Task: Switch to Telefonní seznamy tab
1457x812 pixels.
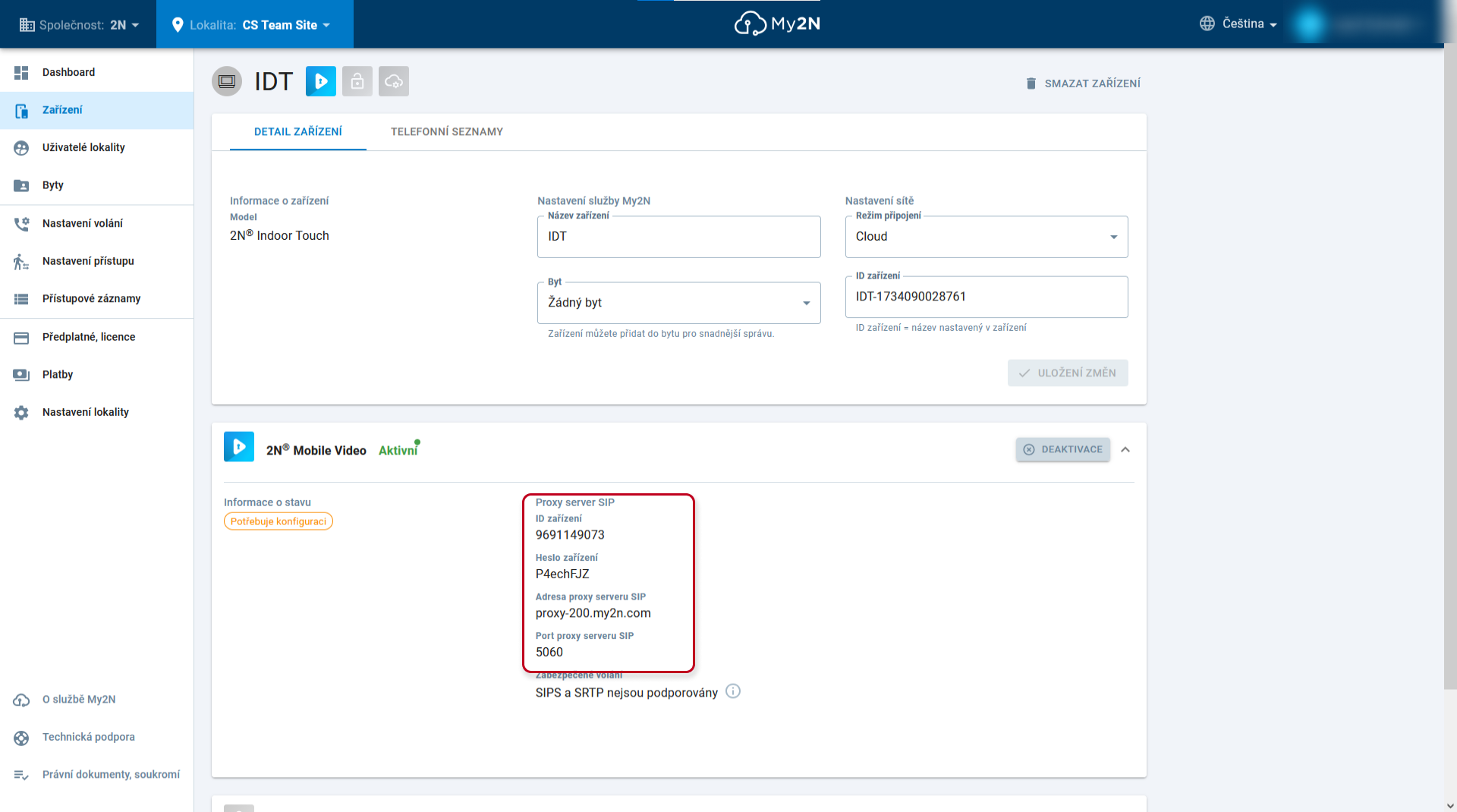Action: 447,132
